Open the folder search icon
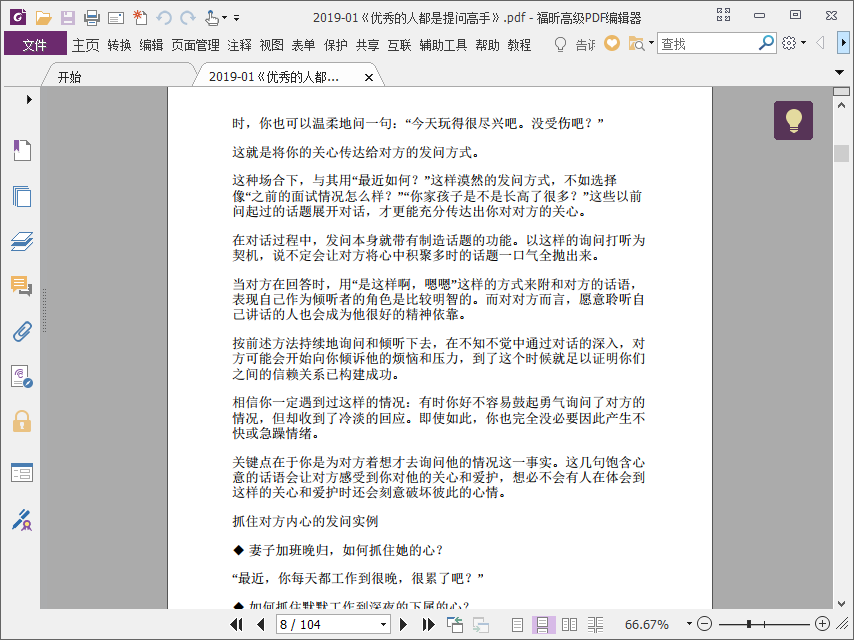The height and width of the screenshot is (640, 854). 636,44
